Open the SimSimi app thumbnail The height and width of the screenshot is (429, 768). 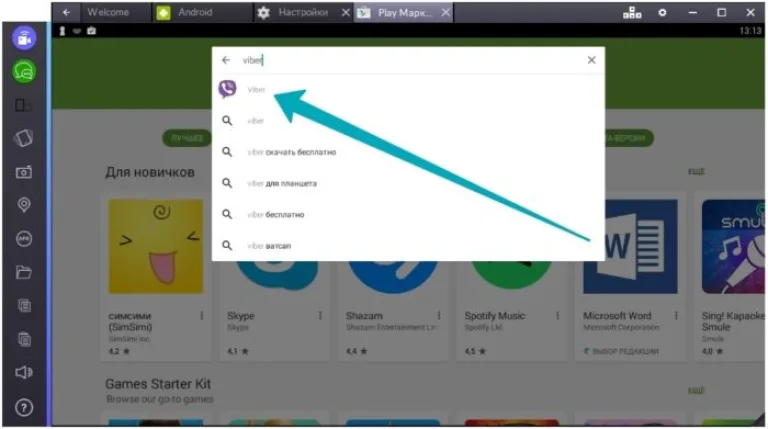[x=156, y=246]
